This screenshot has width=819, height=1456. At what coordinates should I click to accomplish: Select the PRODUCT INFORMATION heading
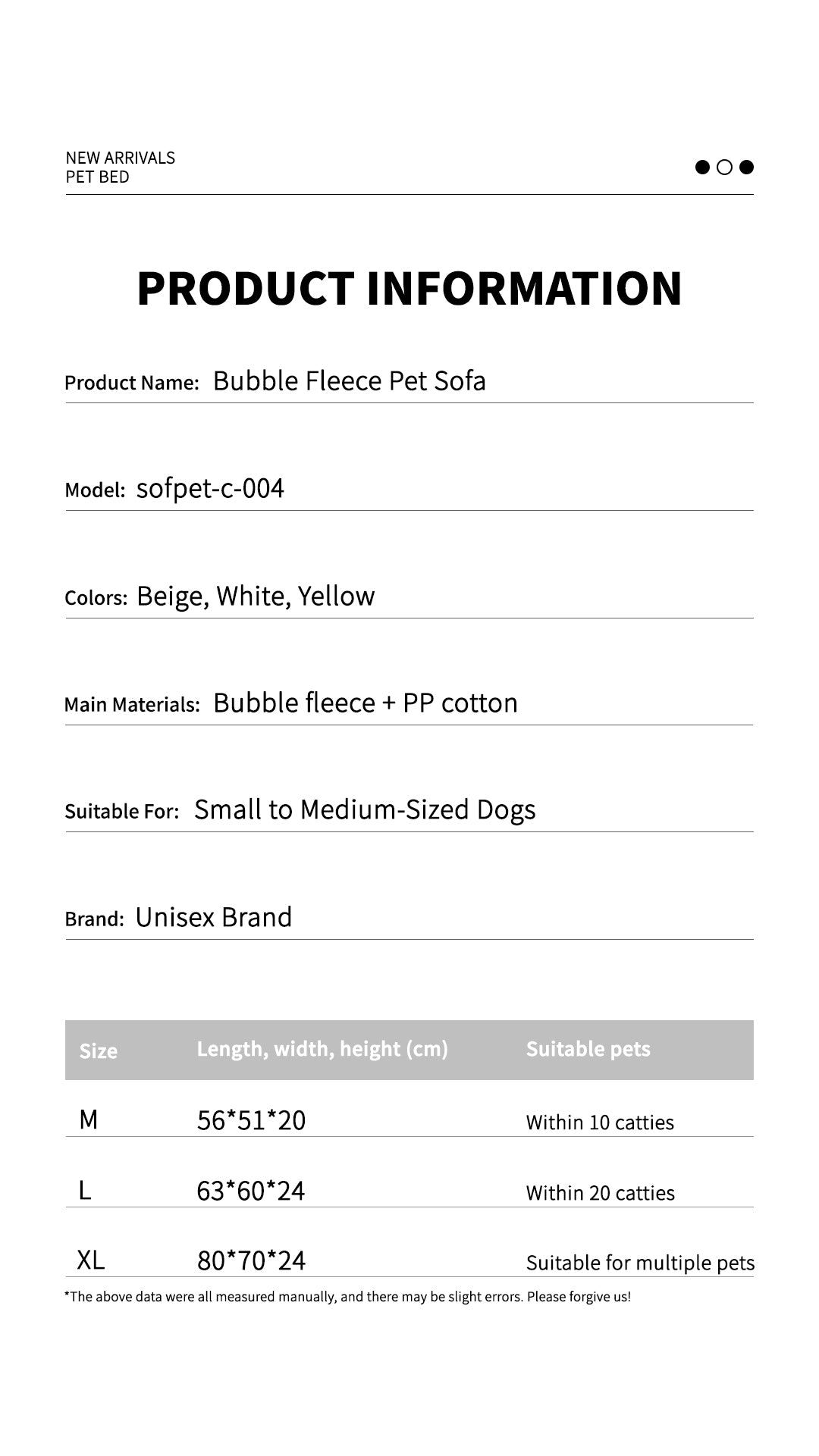click(409, 288)
